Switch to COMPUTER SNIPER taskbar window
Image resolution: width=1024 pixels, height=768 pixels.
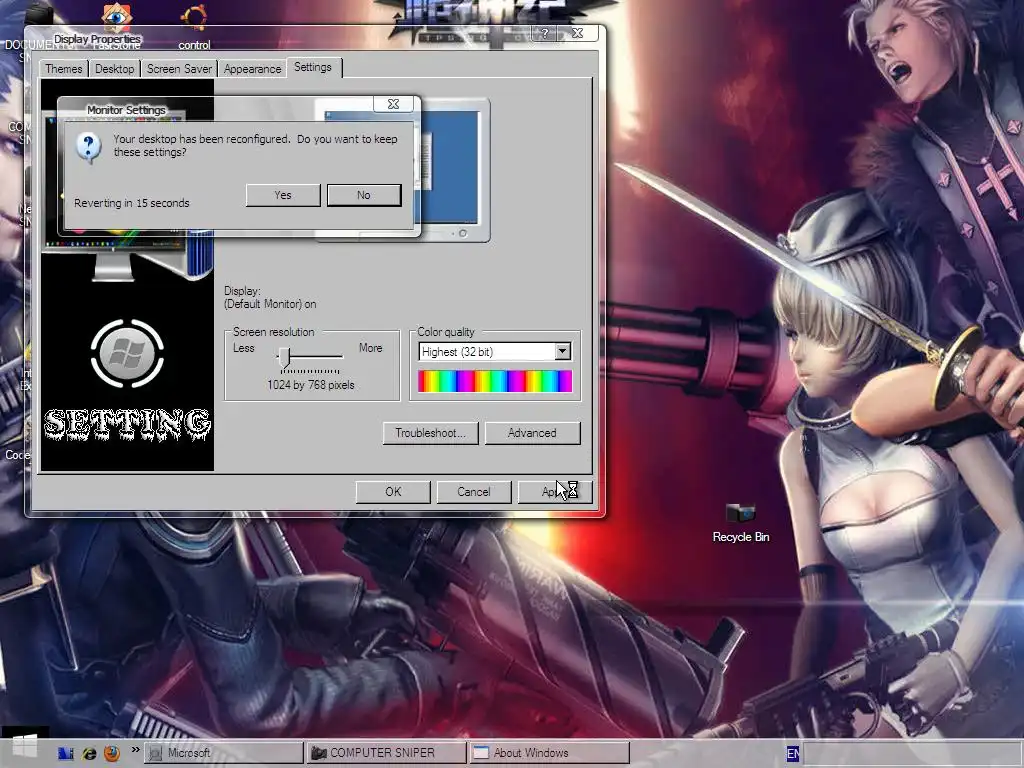(x=386, y=753)
